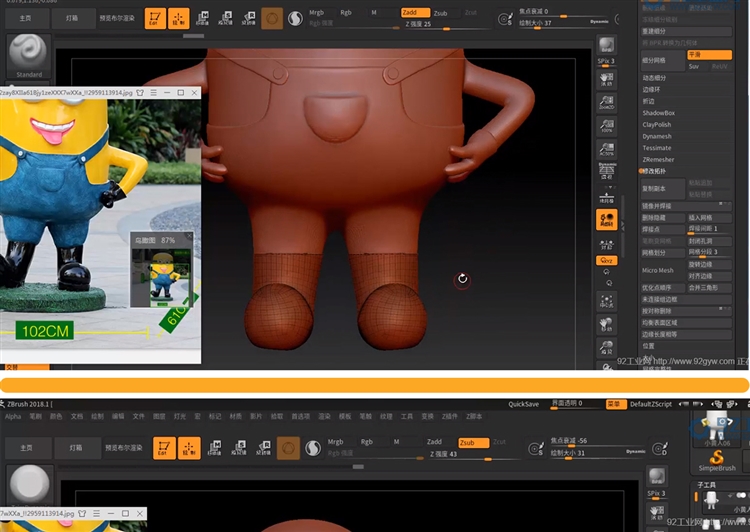Click the 预览布尔渲染 button in lower window
Viewport: 750px width, 532px height.
click(124, 448)
